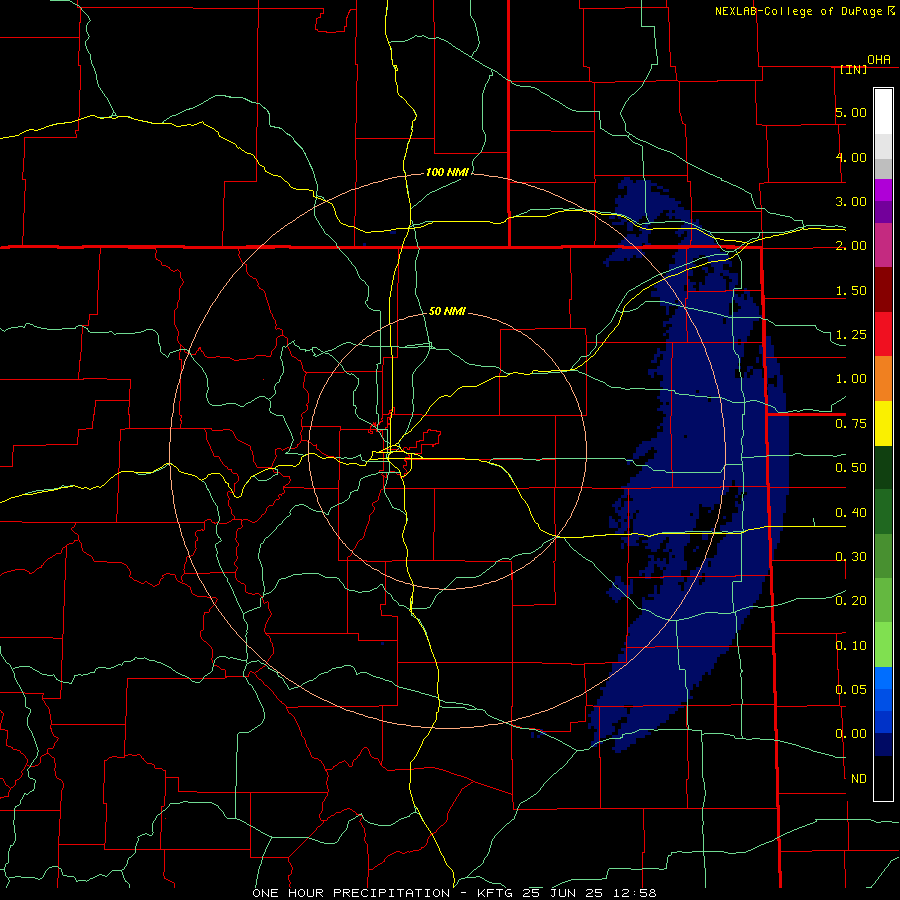
Task: Click the 0.05 legend value
Action: pos(851,690)
